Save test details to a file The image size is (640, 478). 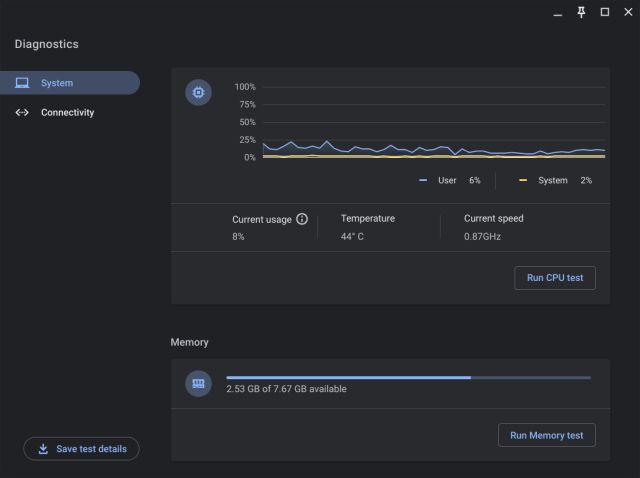(x=81, y=449)
